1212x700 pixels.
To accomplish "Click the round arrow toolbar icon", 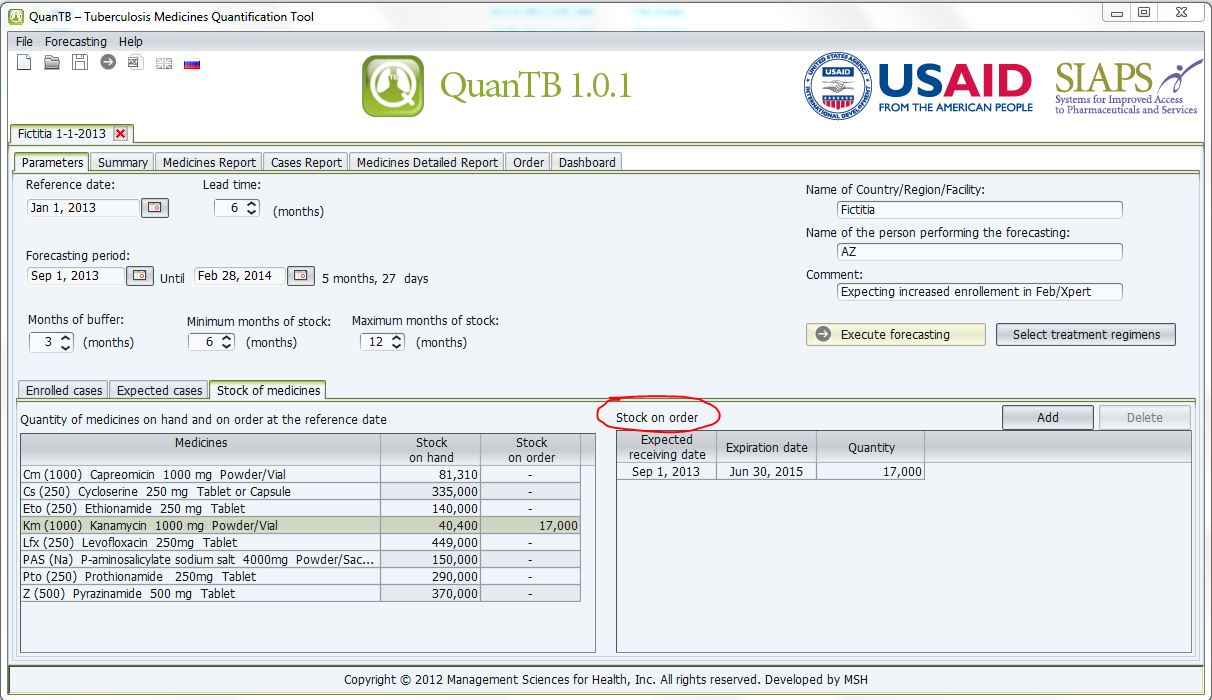I will [x=108, y=63].
